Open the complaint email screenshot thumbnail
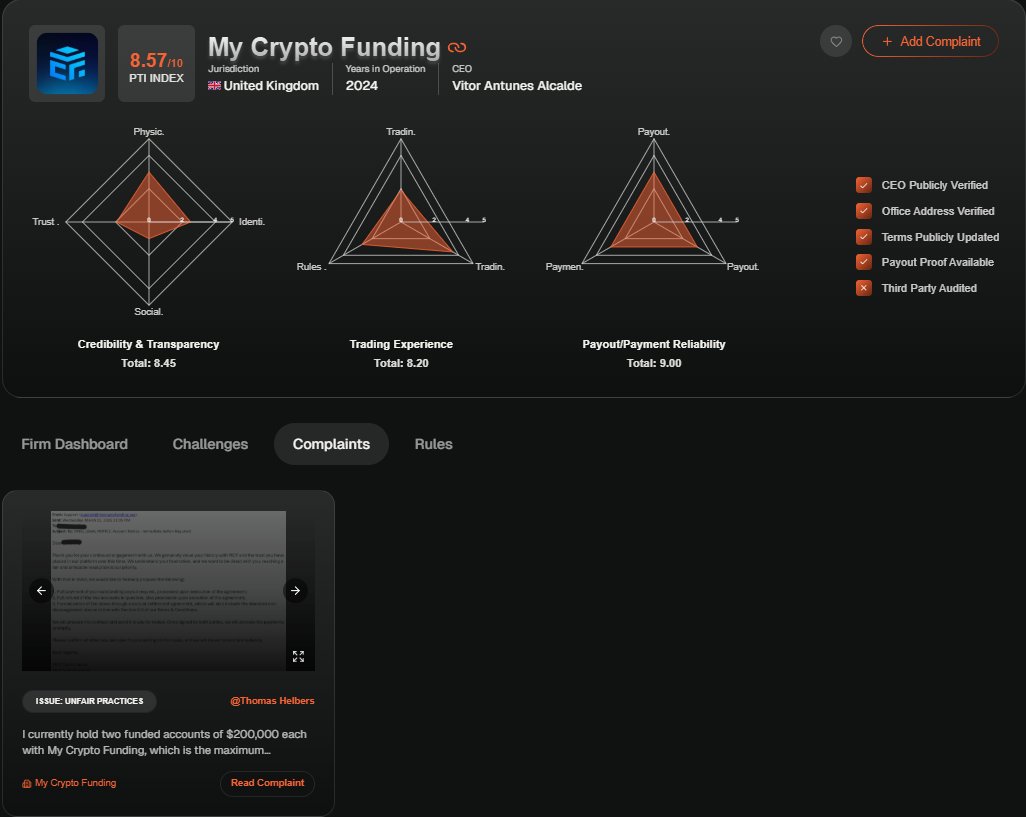 click(168, 591)
